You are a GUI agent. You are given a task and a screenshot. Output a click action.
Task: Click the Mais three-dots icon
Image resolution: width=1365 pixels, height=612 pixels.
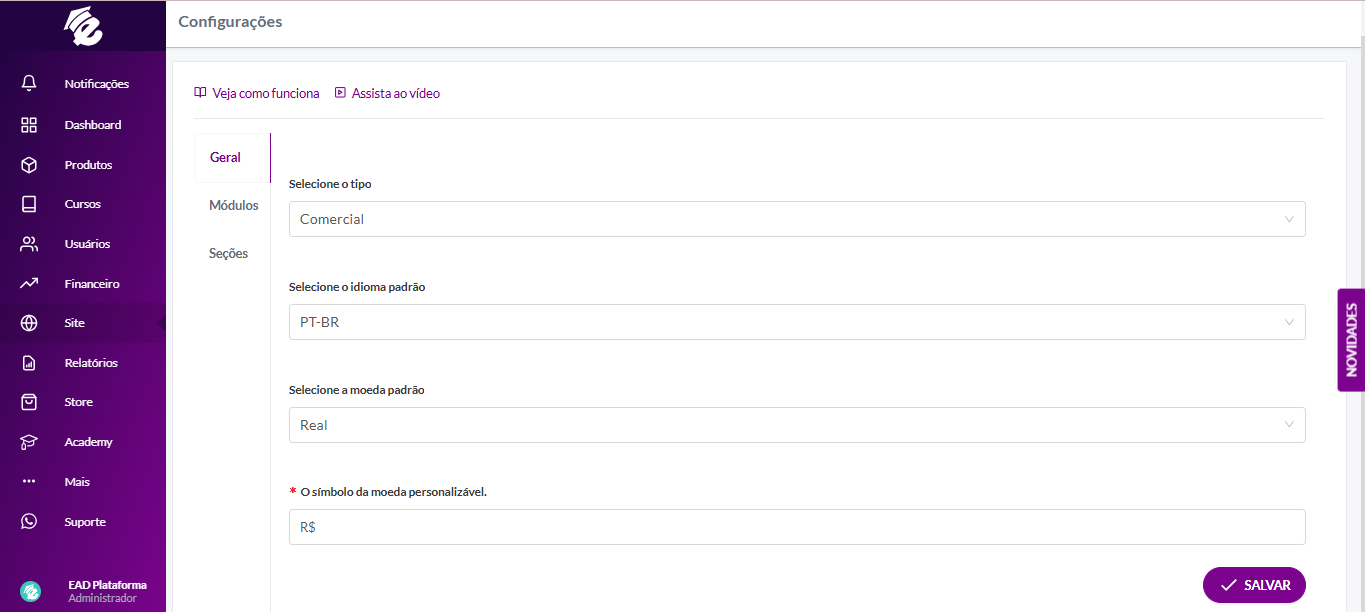click(29, 482)
